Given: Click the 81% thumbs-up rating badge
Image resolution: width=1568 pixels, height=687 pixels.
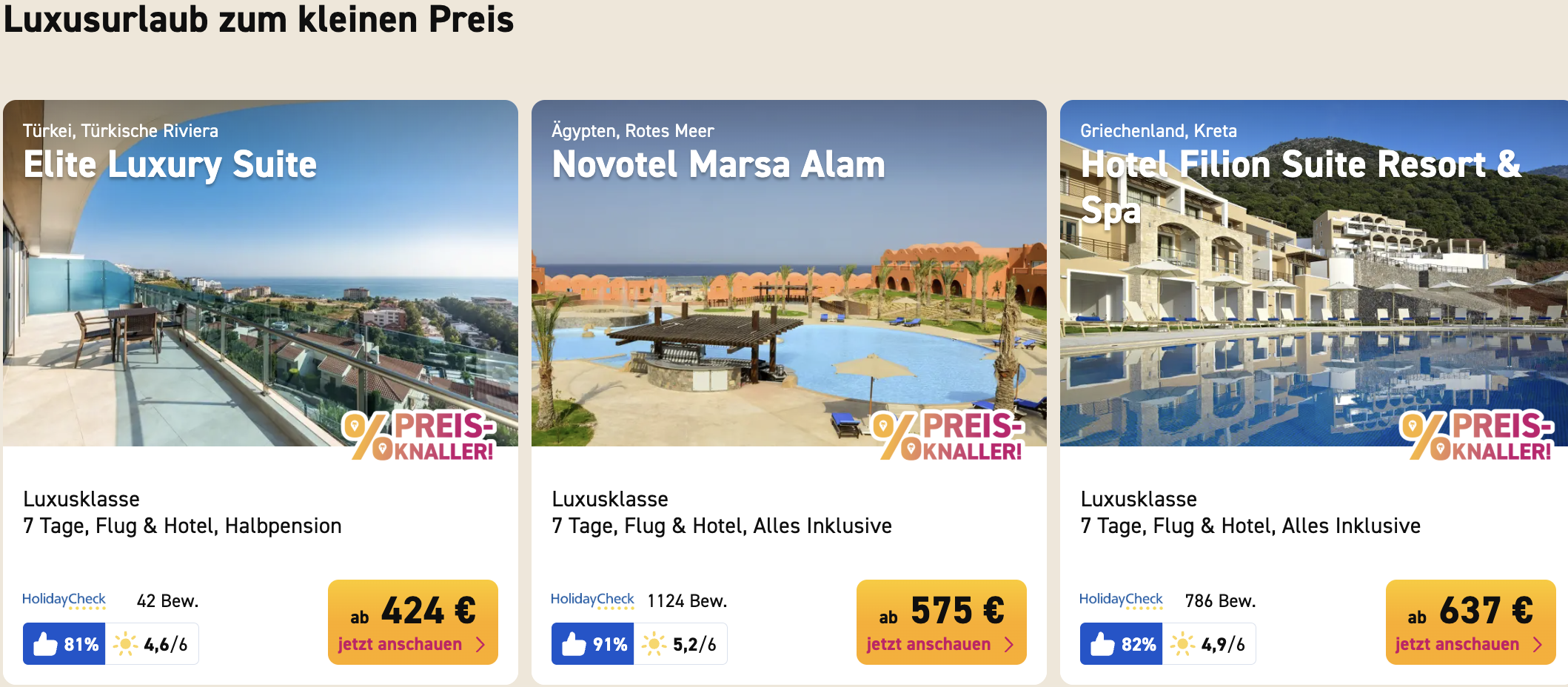Looking at the screenshot, I should (x=64, y=644).
